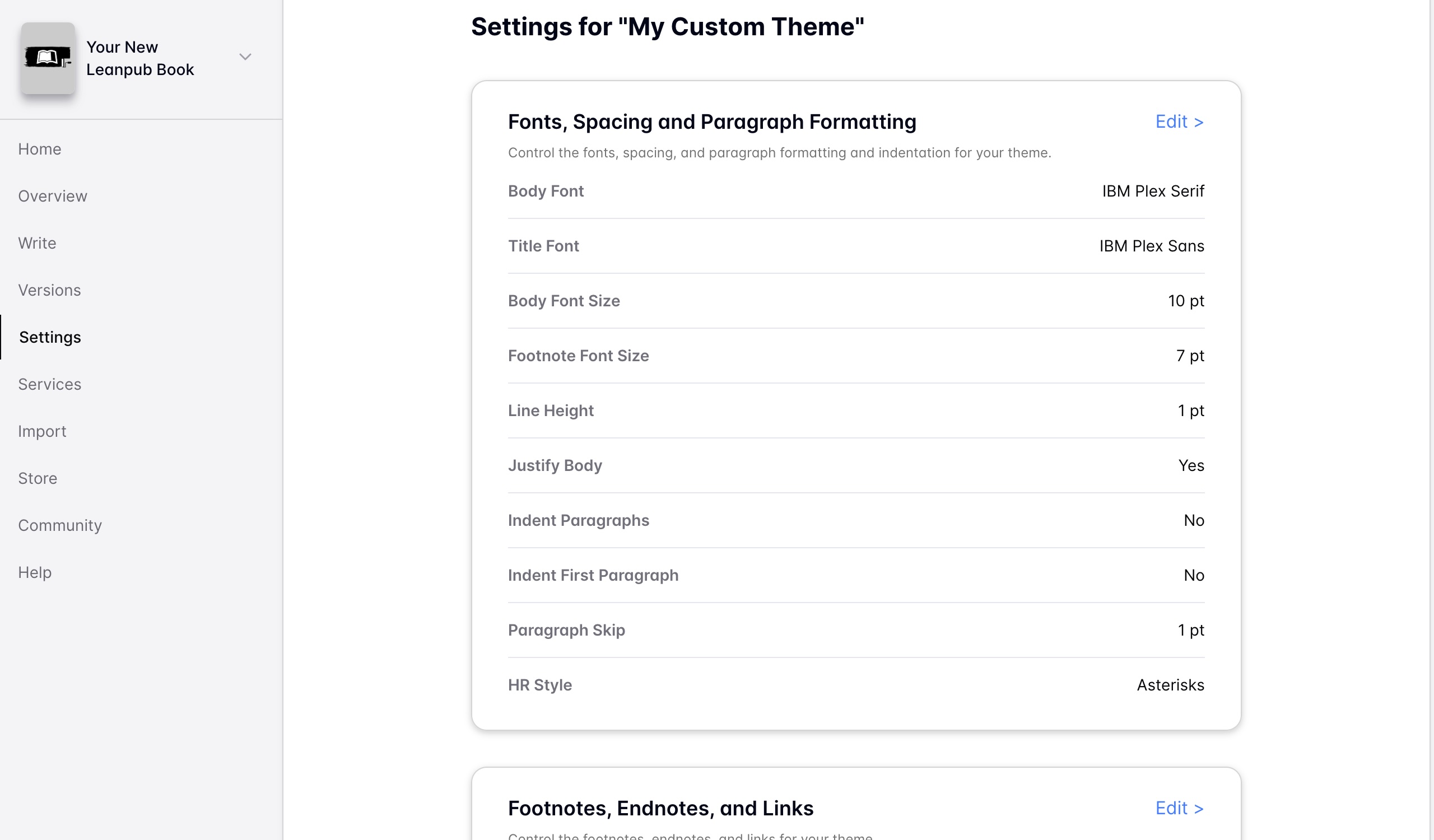The image size is (1434, 840).
Task: Open the Store sidebar item
Action: click(x=38, y=478)
